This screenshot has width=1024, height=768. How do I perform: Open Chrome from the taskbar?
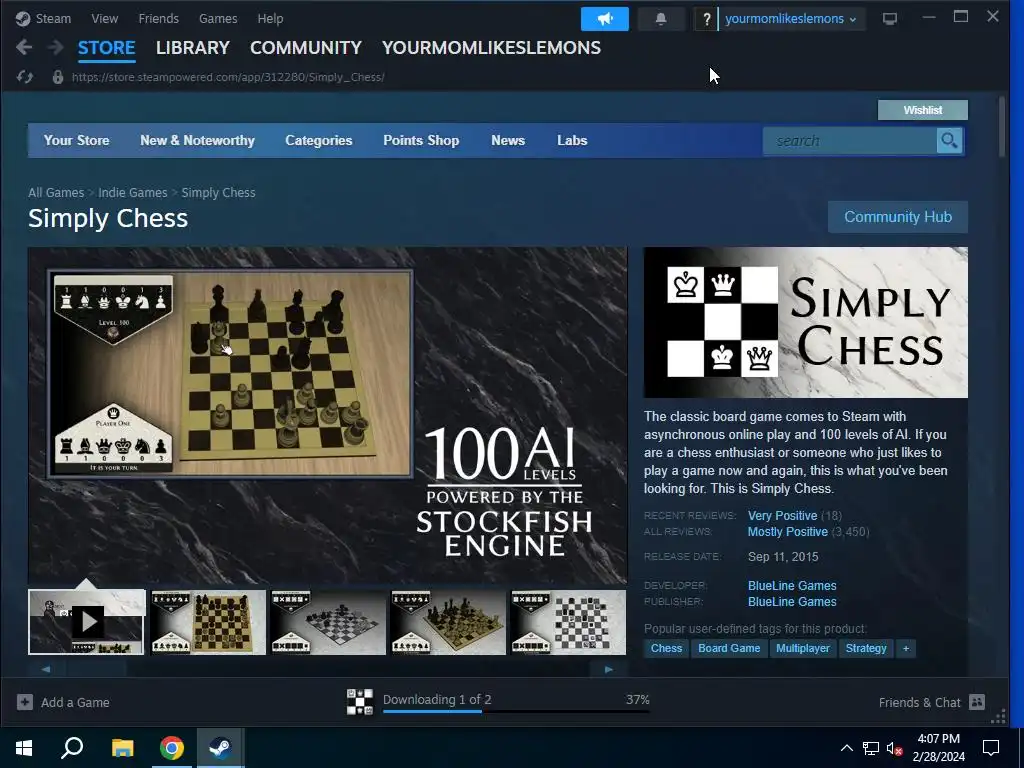coord(172,747)
